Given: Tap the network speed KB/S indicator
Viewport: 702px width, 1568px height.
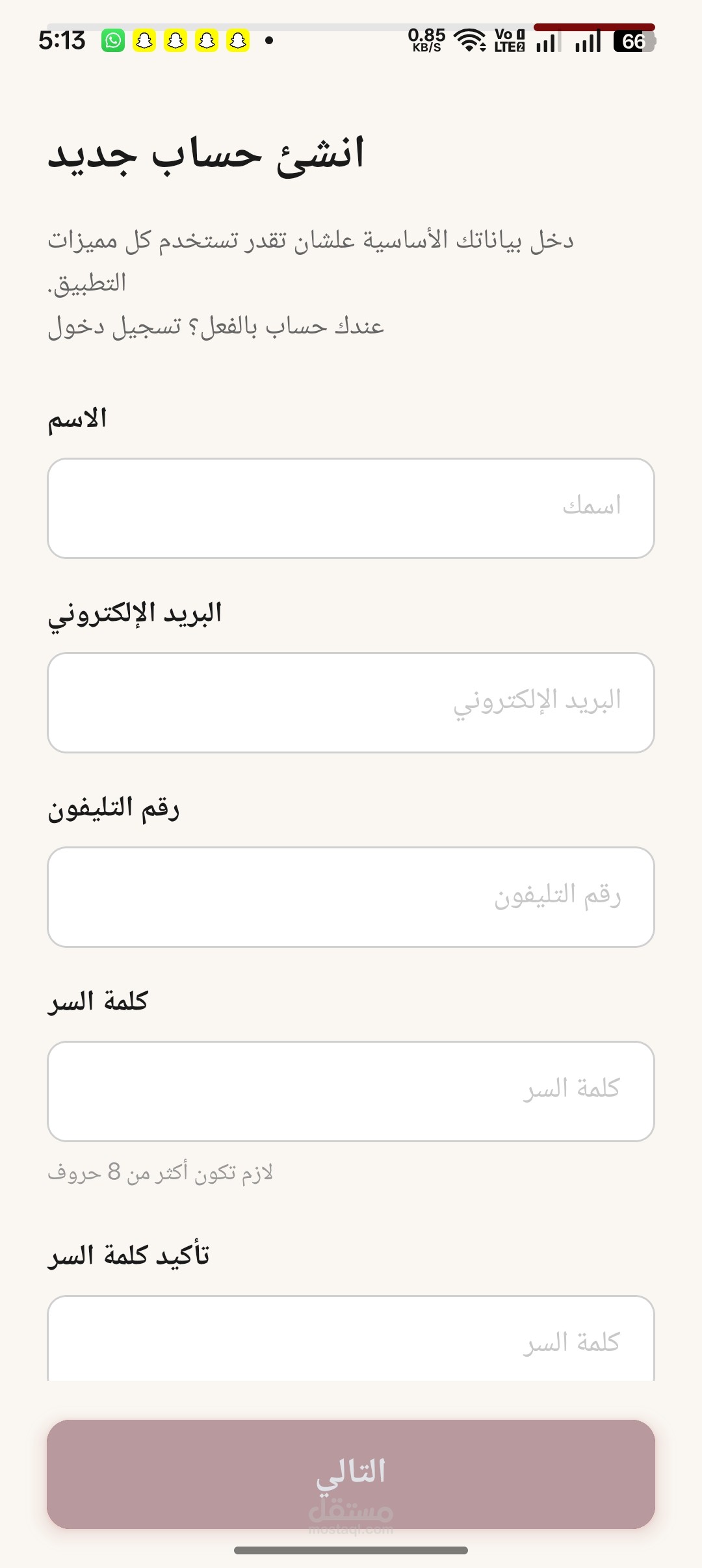Looking at the screenshot, I should pos(426,40).
